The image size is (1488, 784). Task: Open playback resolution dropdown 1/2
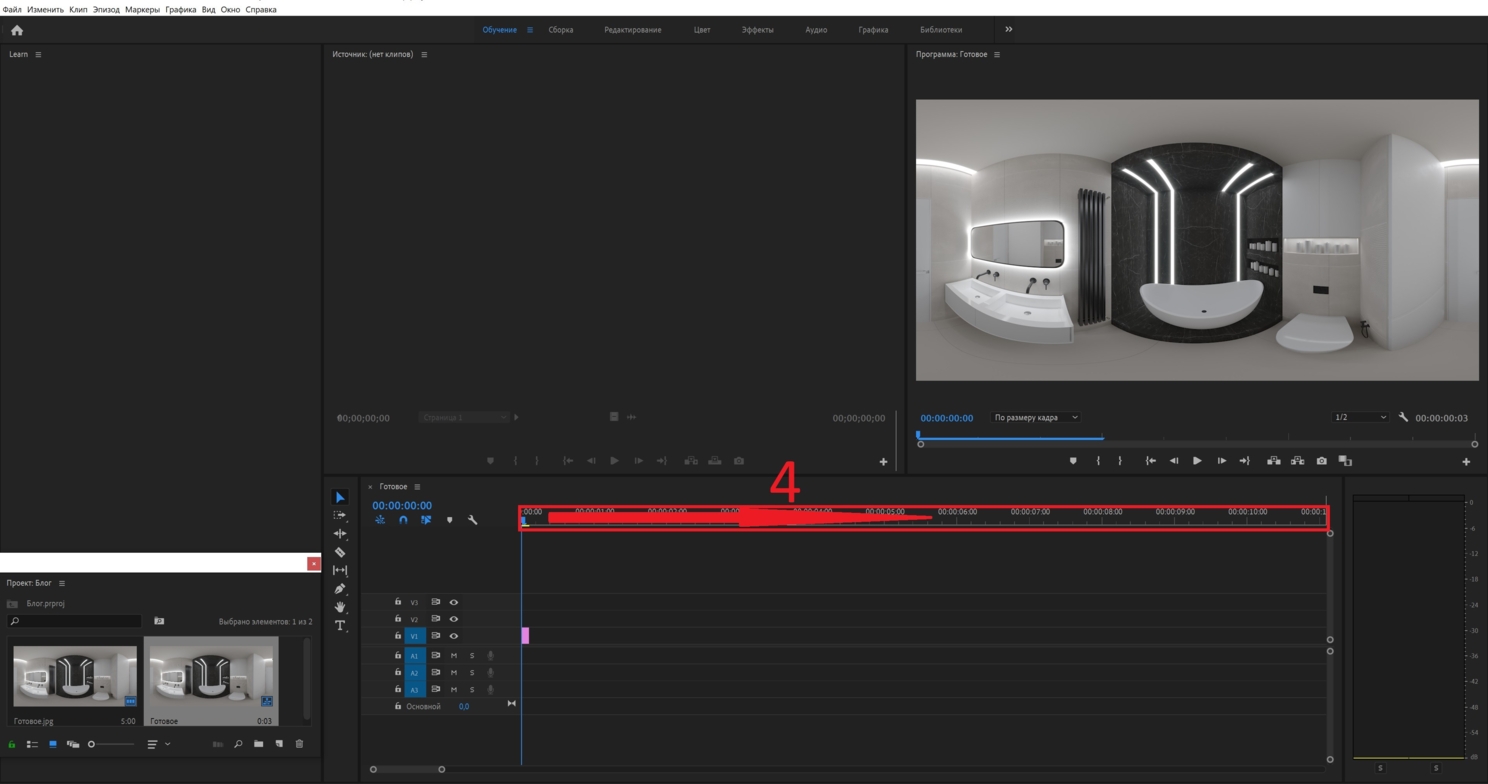tap(1360, 417)
